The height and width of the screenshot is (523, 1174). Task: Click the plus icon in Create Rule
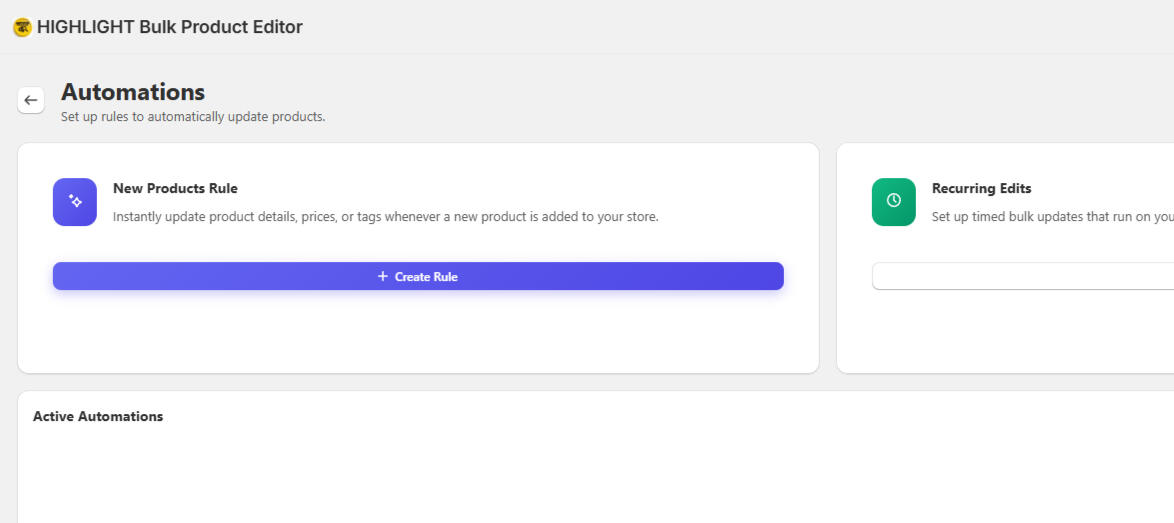coord(383,276)
